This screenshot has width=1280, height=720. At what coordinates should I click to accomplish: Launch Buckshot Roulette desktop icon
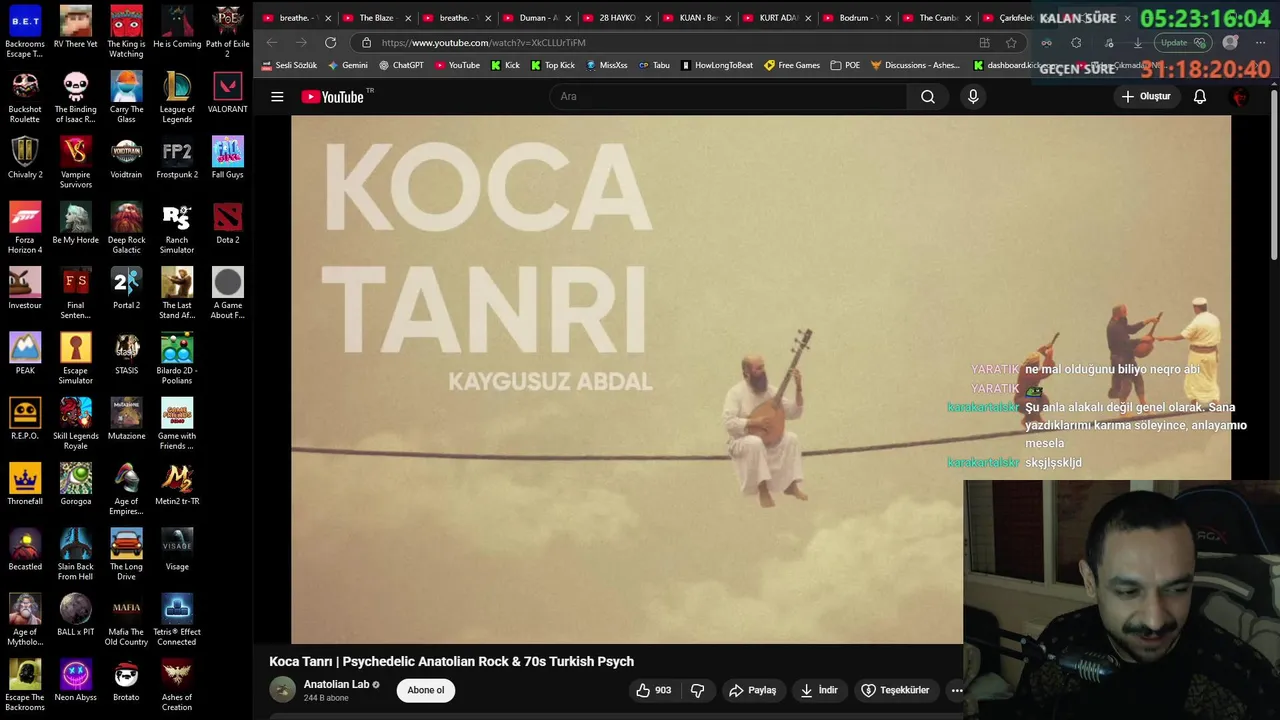click(x=25, y=97)
